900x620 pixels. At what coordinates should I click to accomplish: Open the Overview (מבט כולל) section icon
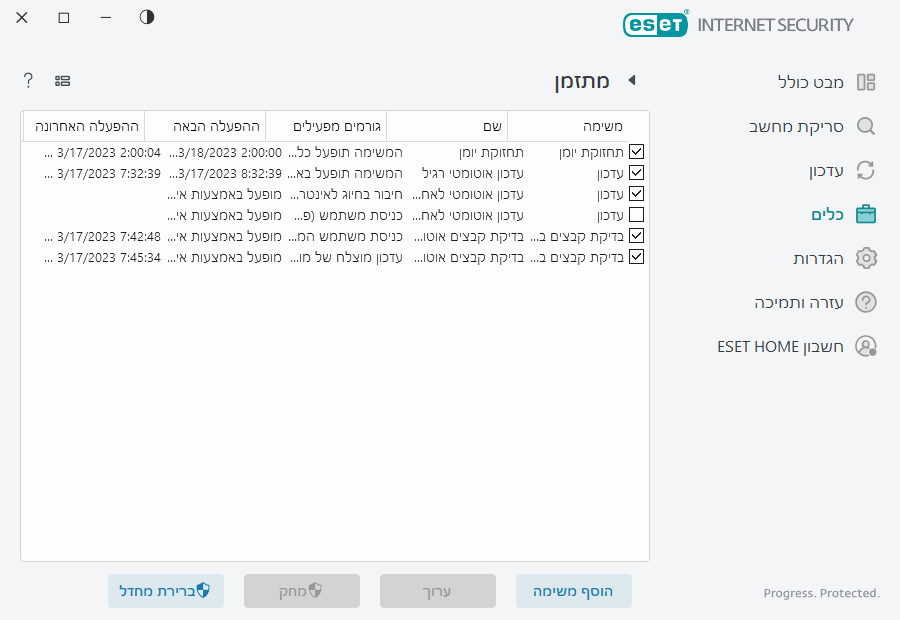866,83
